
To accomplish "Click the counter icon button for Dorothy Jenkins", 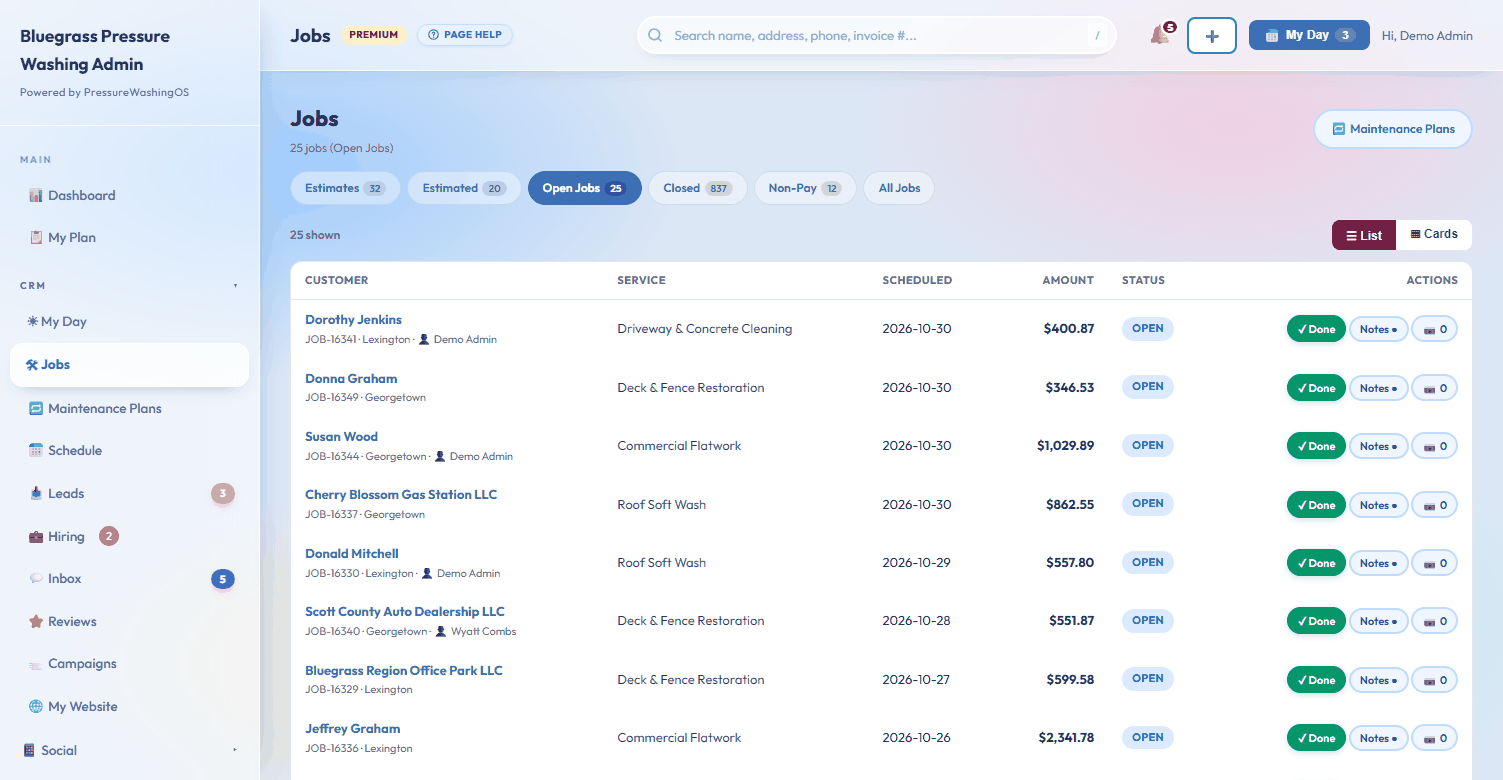I will (1434, 329).
